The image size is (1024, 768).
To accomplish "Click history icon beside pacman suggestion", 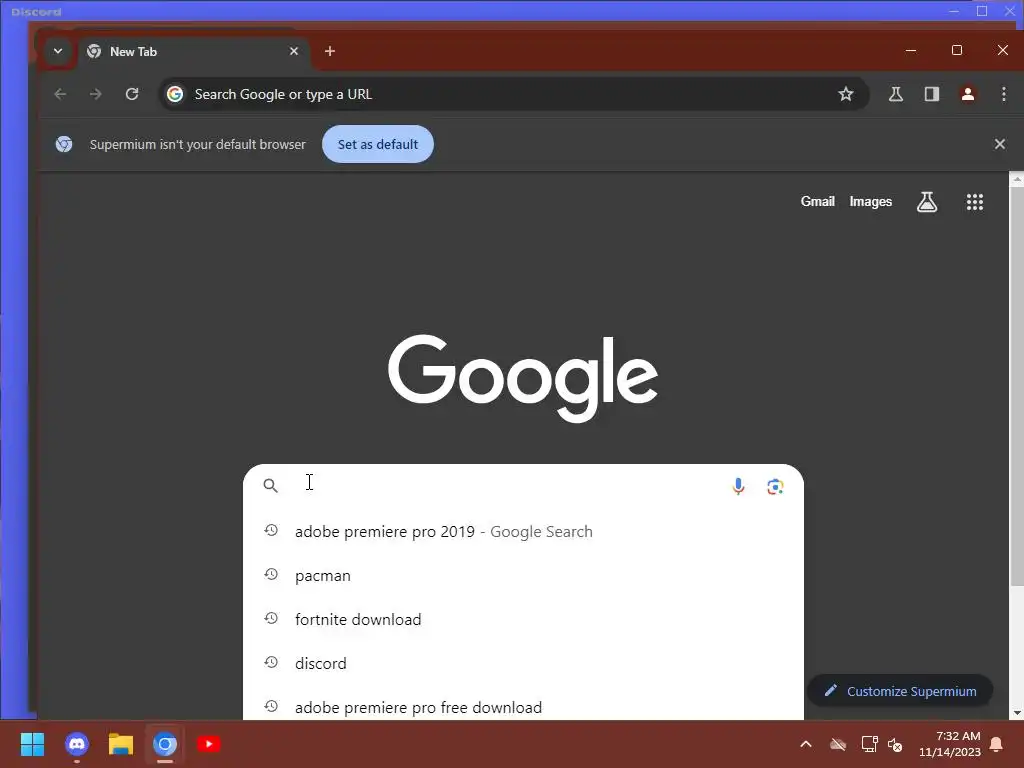I will [271, 574].
